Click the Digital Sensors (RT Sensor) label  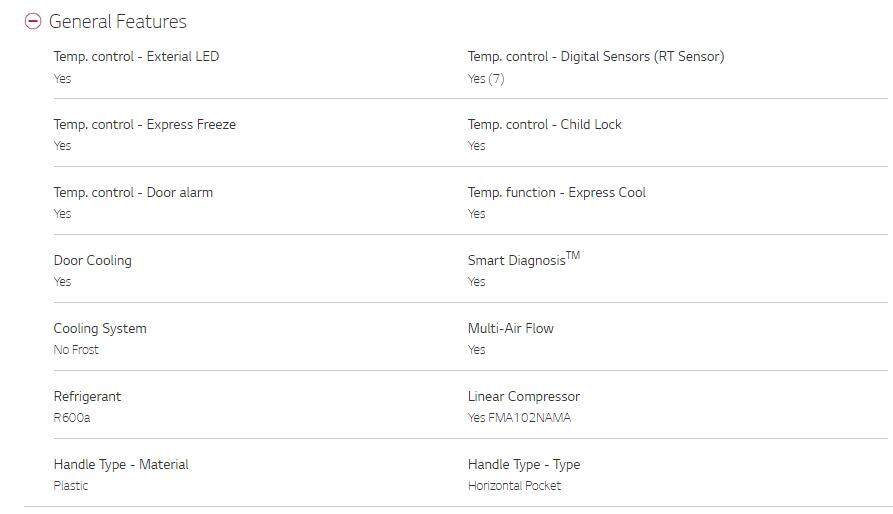(596, 56)
